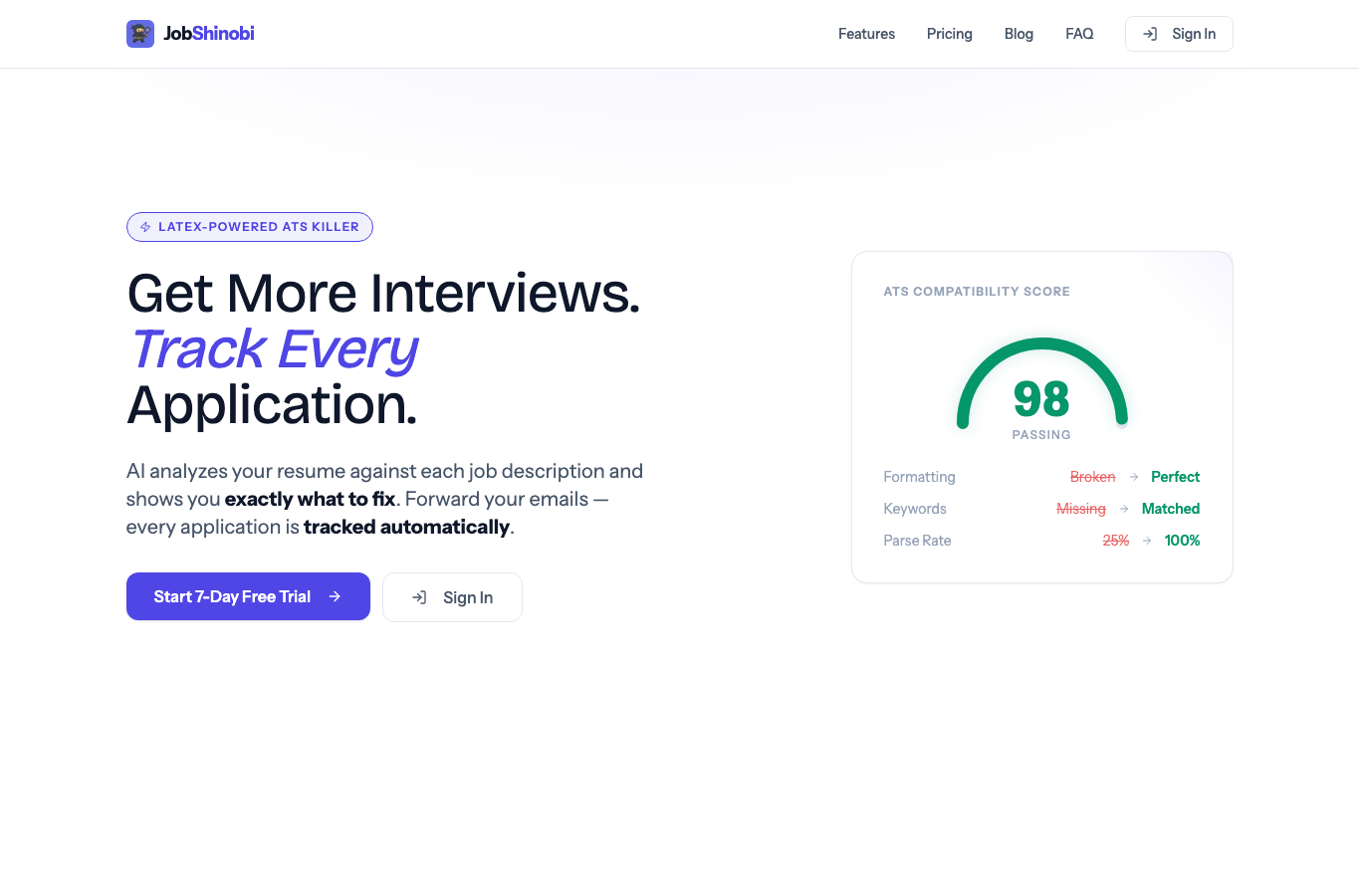The height and width of the screenshot is (896, 1359).
Task: Click the hero Sign In button
Action: [452, 597]
